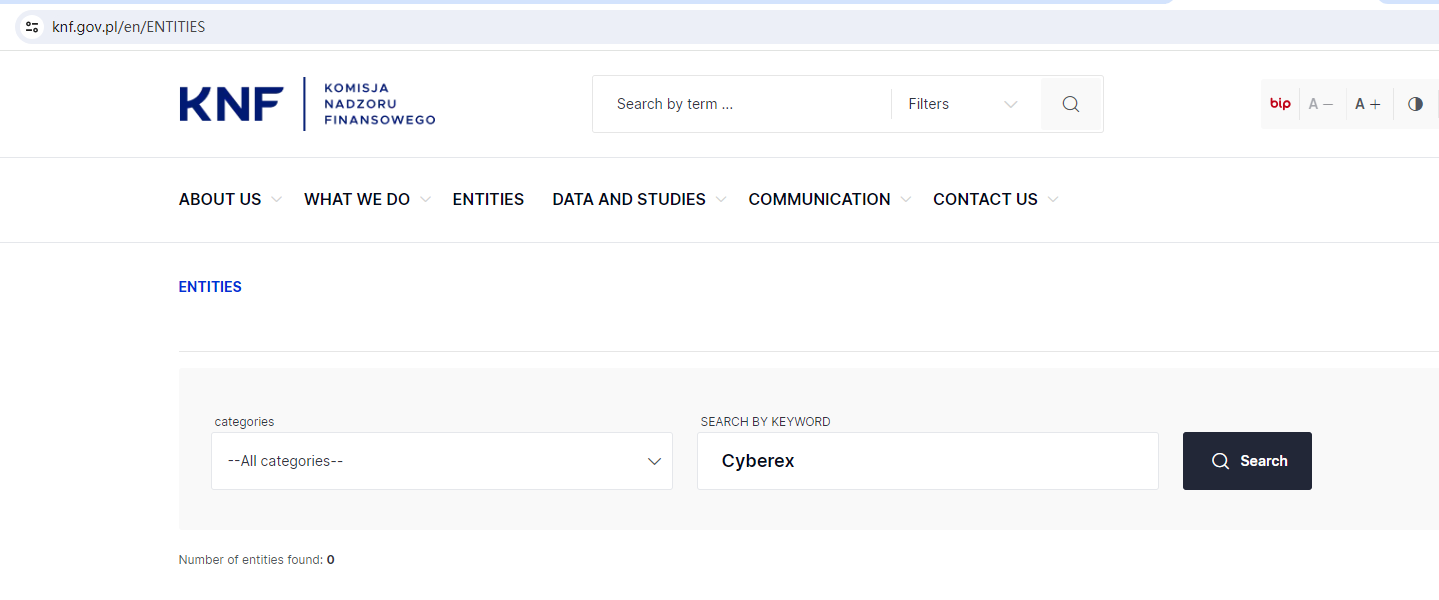Open the BIP bulletin icon
The width and height of the screenshot is (1439, 600).
click(1280, 104)
